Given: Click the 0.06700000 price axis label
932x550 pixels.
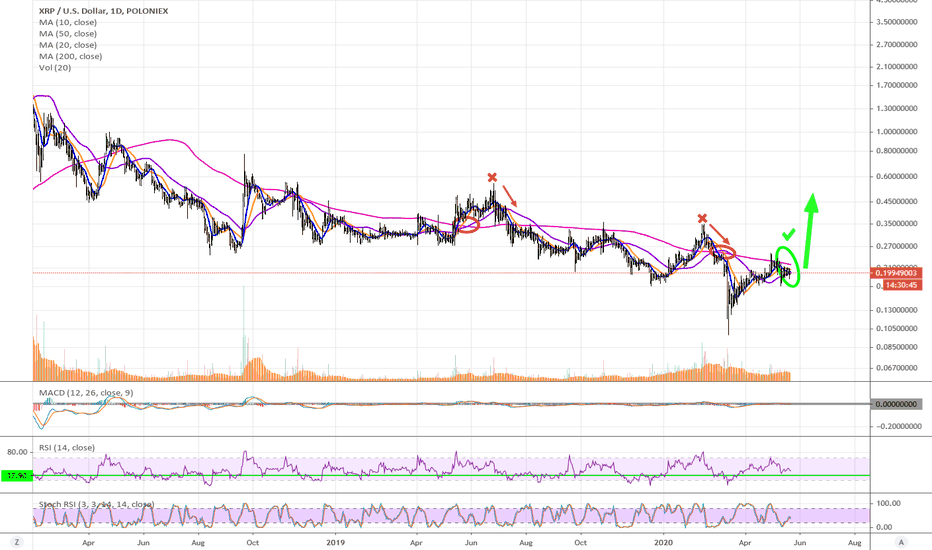Looking at the screenshot, I should tap(896, 367).
